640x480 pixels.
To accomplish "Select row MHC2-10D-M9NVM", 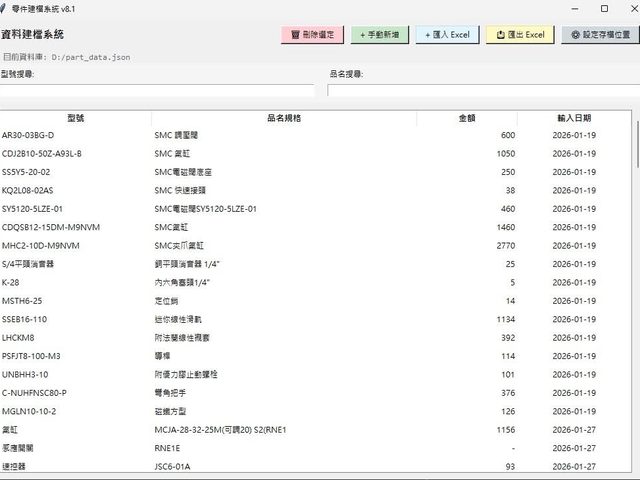I will pyautogui.click(x=316, y=246).
